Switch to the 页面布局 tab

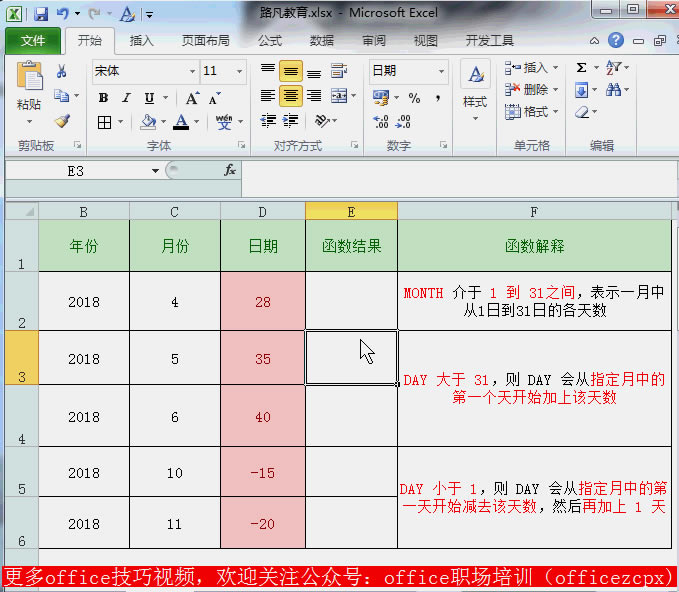[x=205, y=41]
